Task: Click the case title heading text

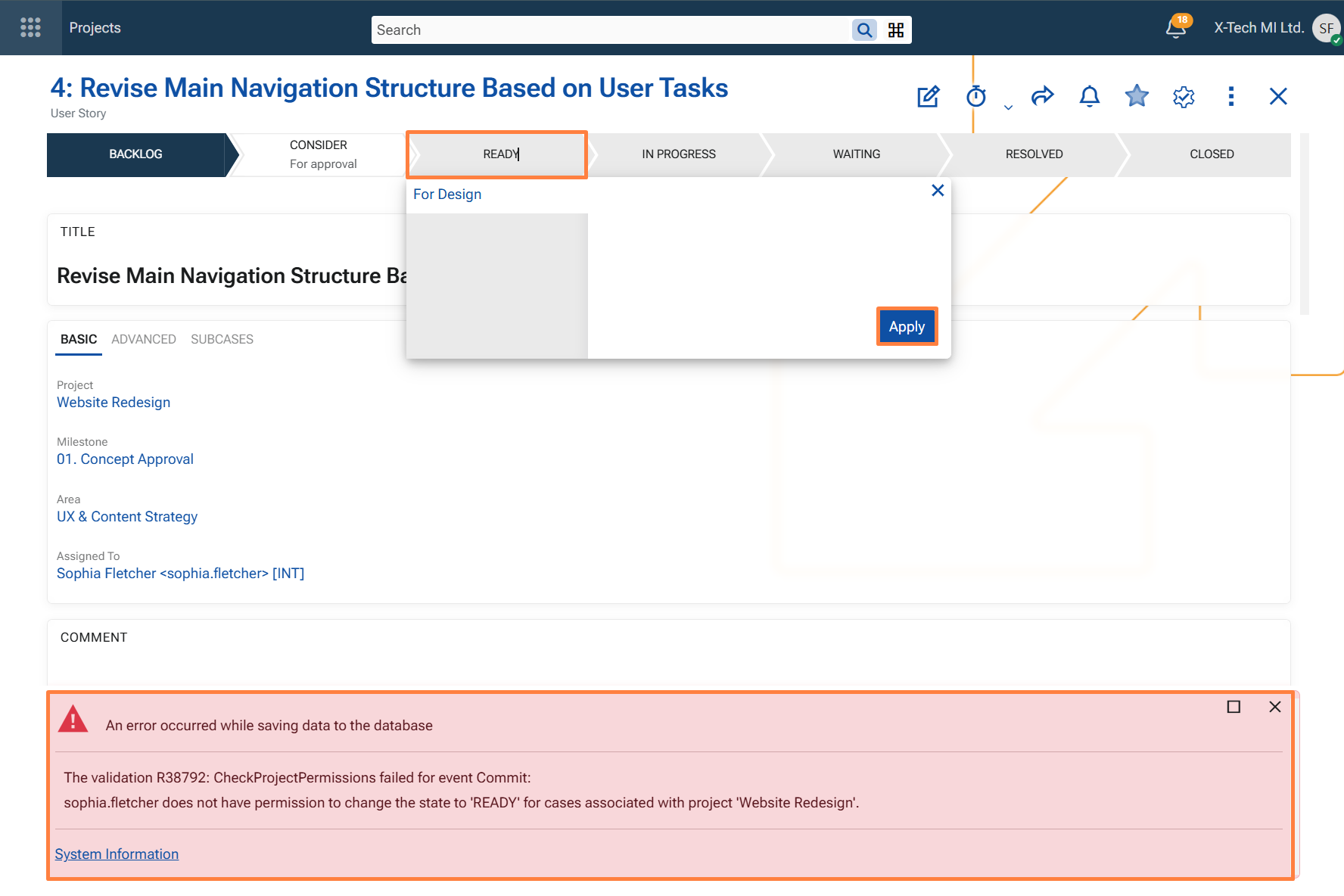Action: (389, 88)
